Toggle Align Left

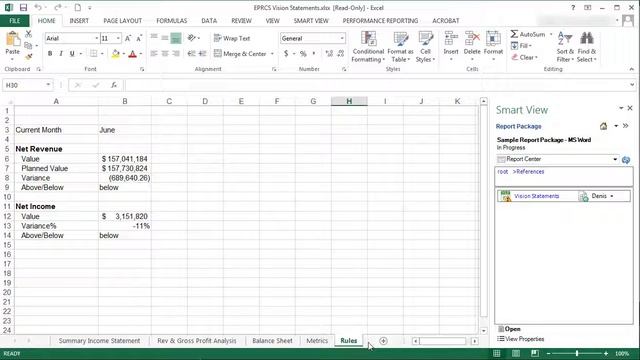coord(154,53)
